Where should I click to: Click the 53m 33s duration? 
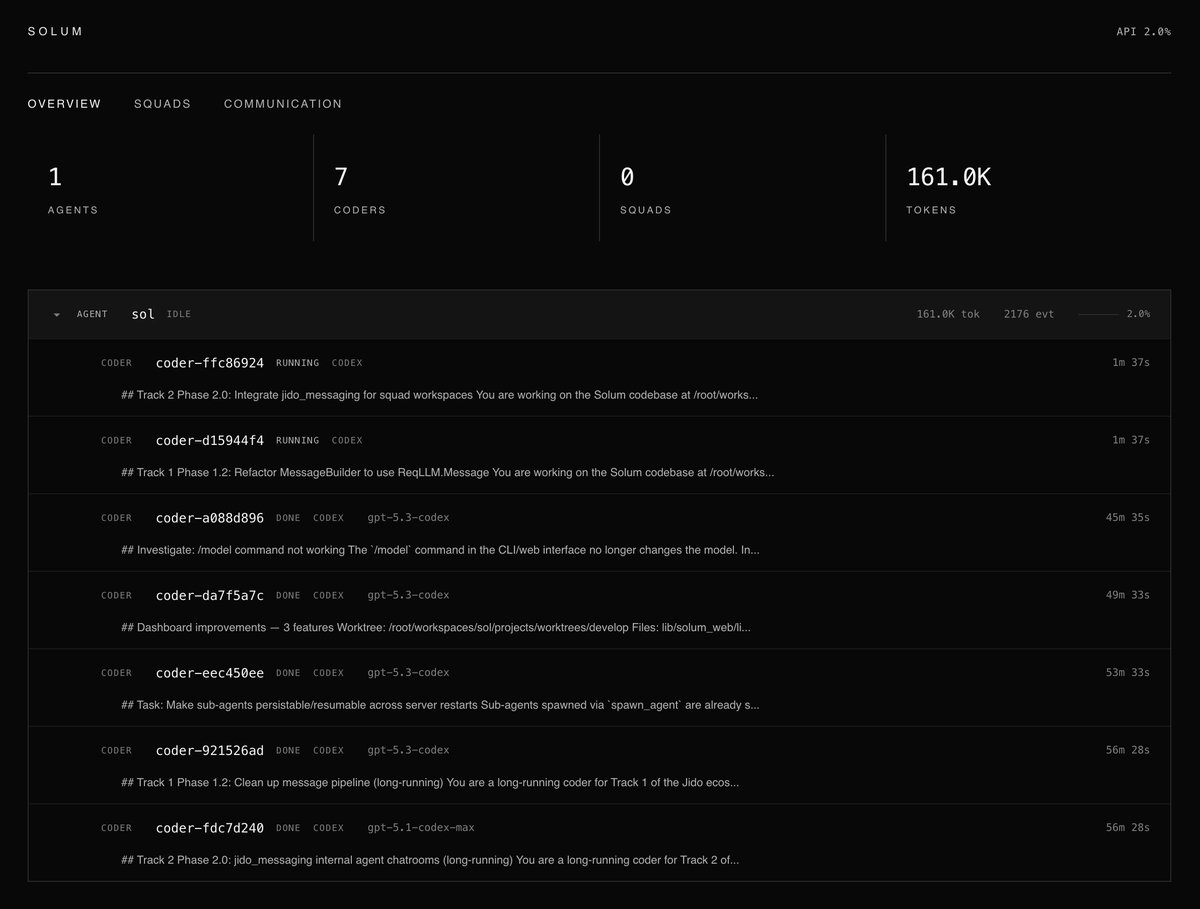point(1128,673)
